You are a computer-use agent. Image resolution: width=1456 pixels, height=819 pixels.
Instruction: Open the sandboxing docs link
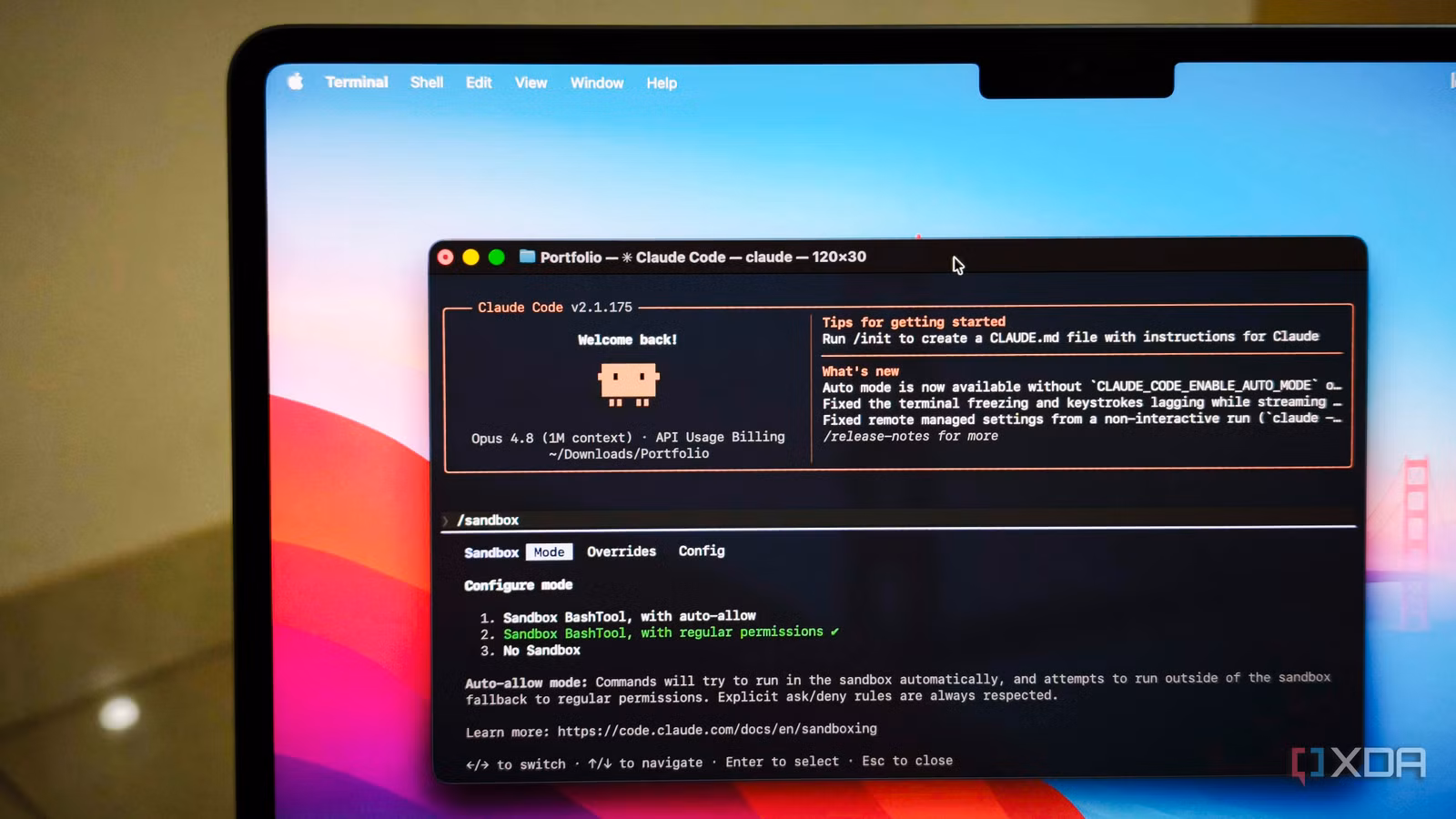tap(717, 729)
